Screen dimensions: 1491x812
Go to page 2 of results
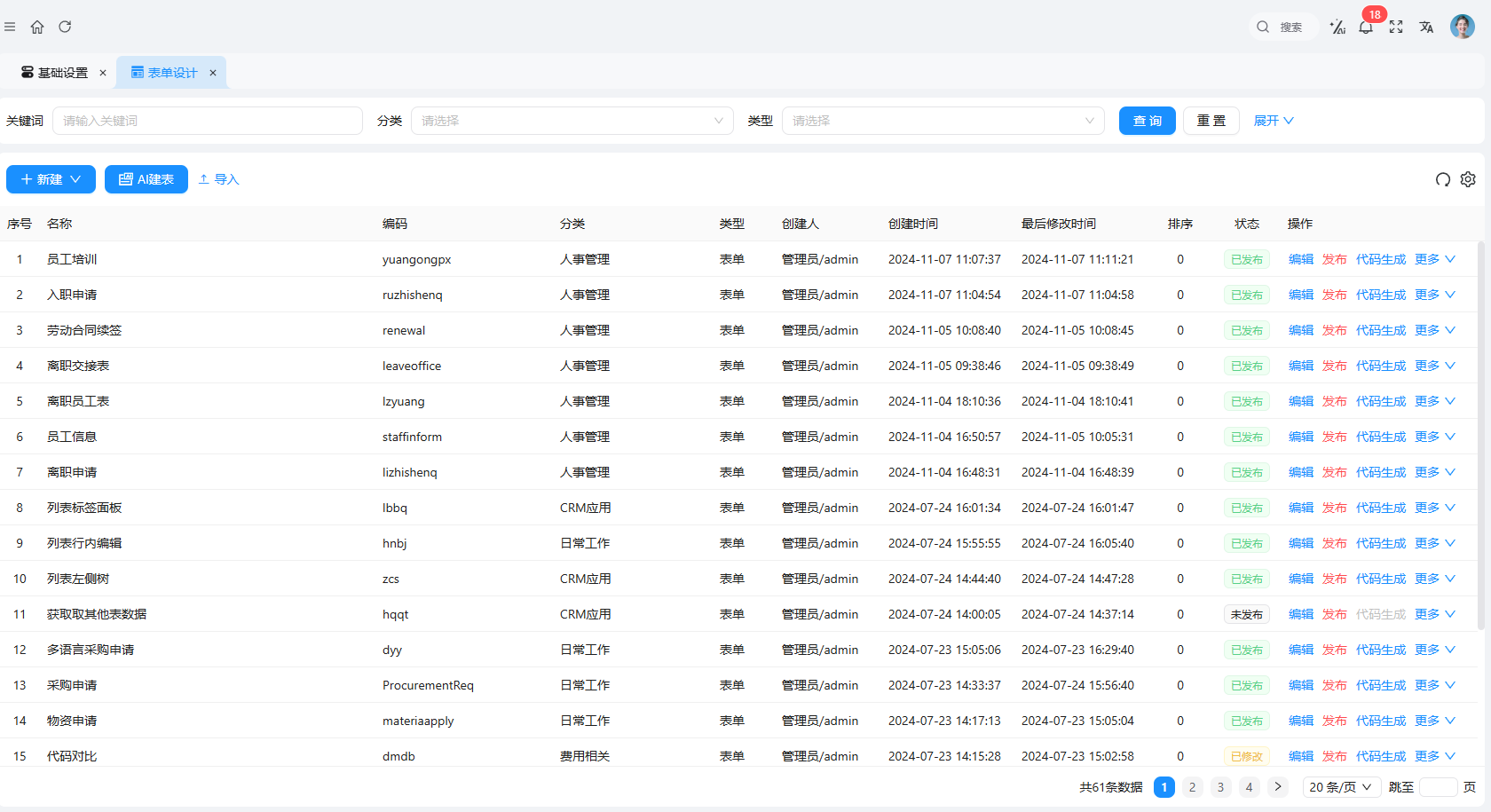tap(1192, 787)
